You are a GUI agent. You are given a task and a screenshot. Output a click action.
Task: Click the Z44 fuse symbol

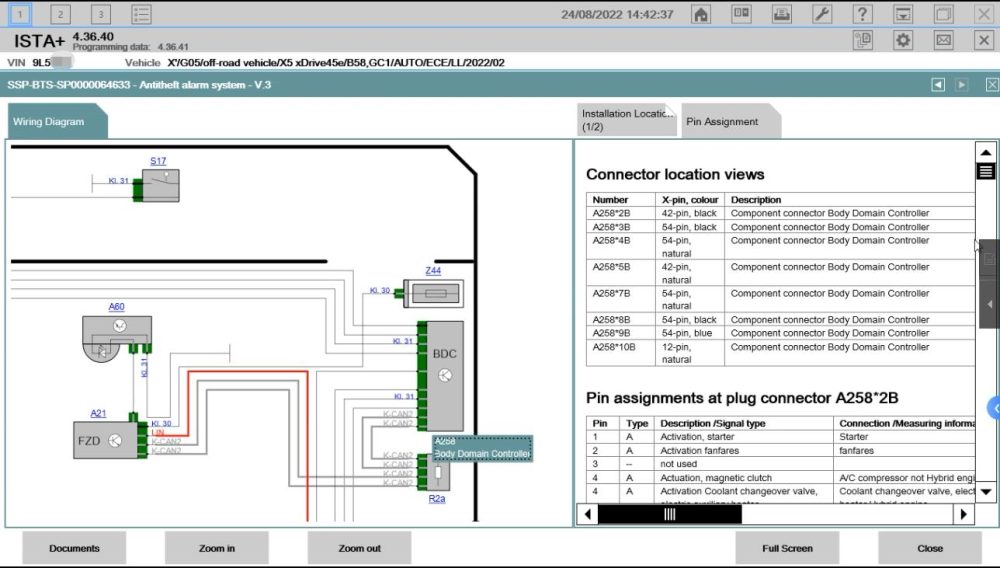click(436, 294)
